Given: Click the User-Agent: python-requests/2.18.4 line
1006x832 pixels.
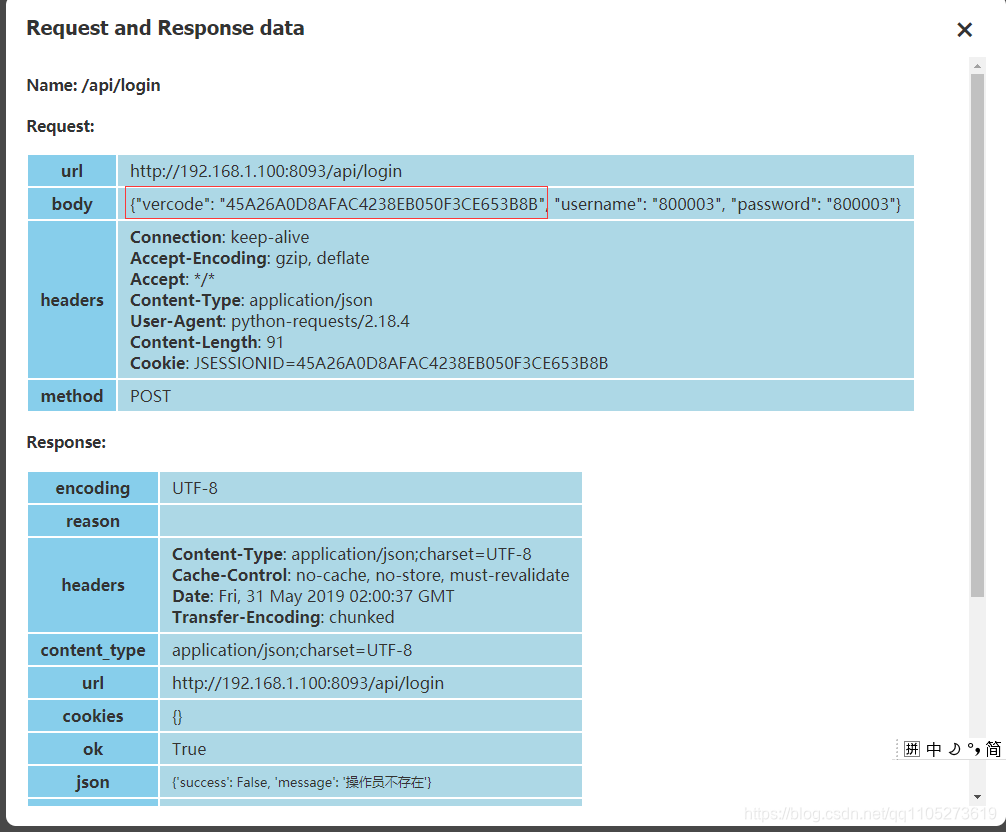Looking at the screenshot, I should (269, 321).
